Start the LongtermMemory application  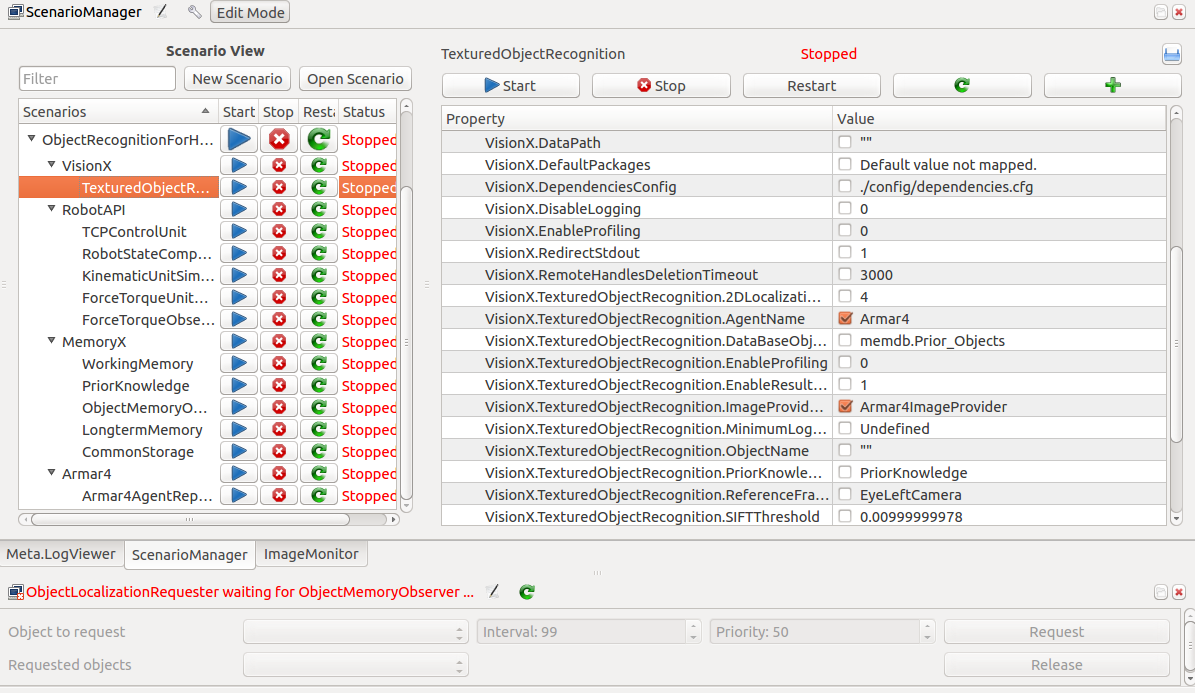pyautogui.click(x=239, y=430)
